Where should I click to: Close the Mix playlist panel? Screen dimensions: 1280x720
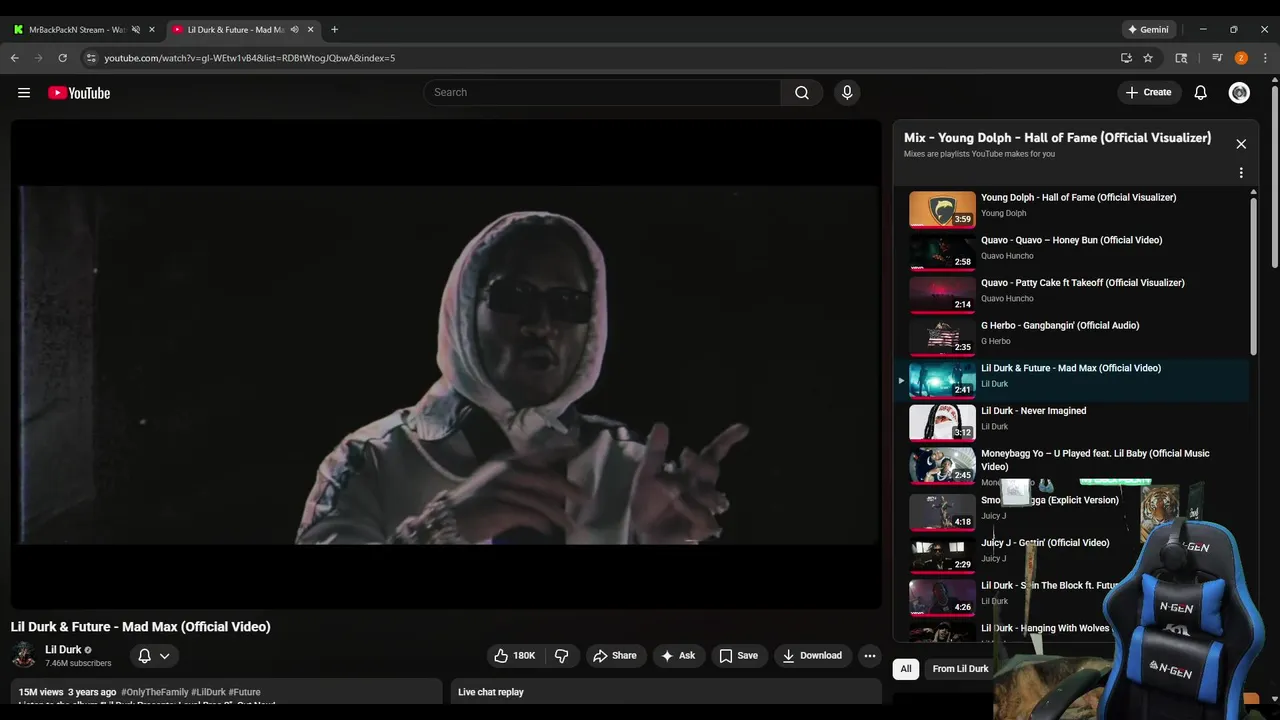(x=1241, y=144)
